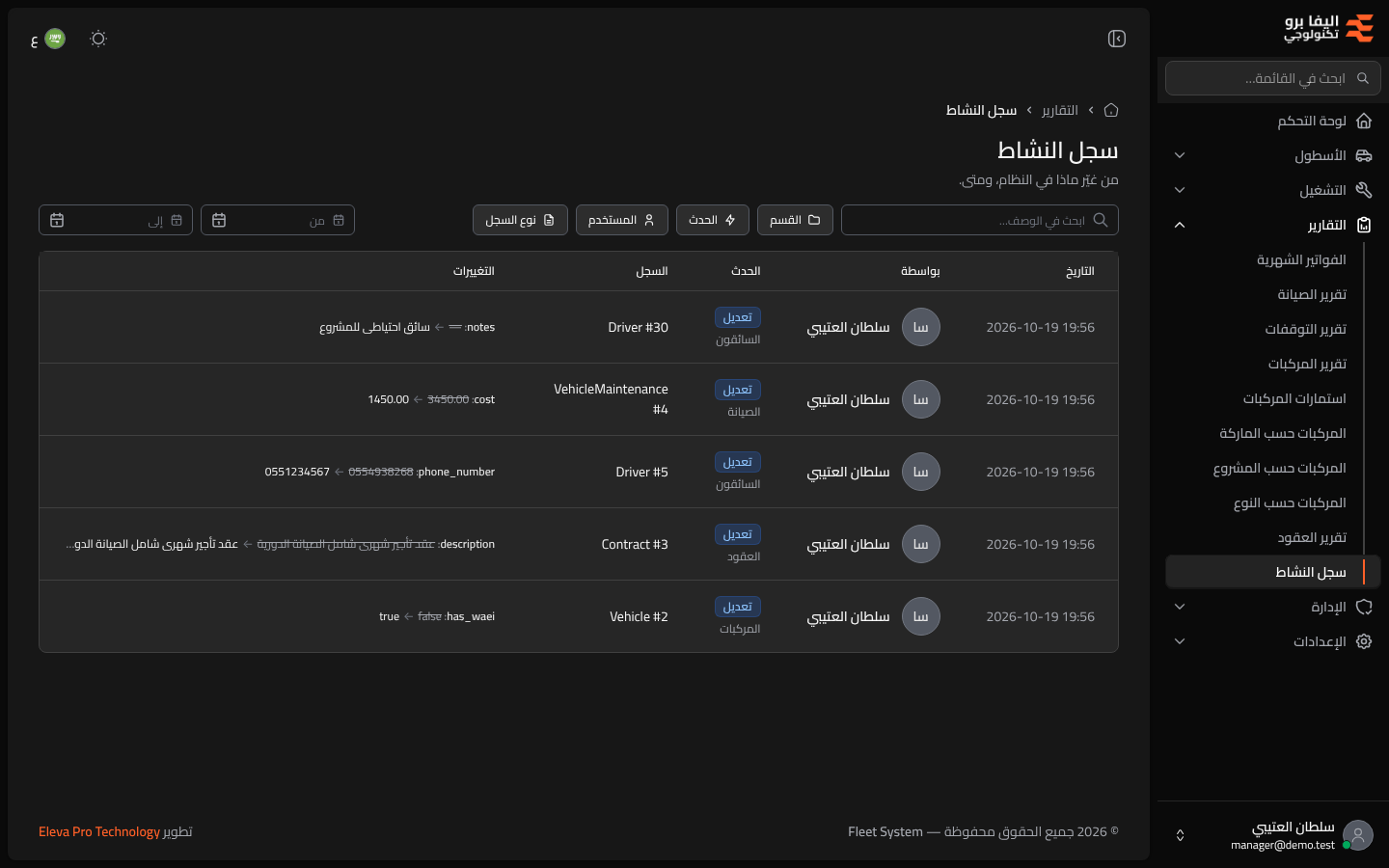Open the user account switcher chevrons
The image size is (1389, 868).
(1181, 835)
